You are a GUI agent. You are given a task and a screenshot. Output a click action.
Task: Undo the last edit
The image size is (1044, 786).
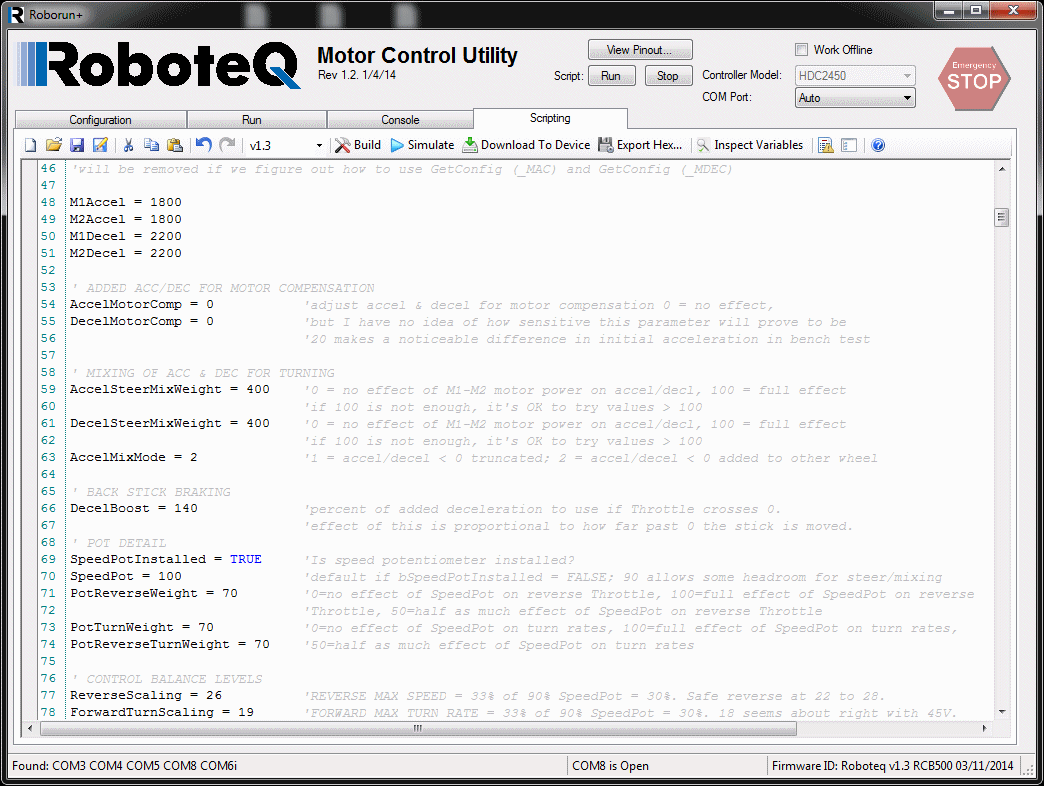click(x=204, y=145)
